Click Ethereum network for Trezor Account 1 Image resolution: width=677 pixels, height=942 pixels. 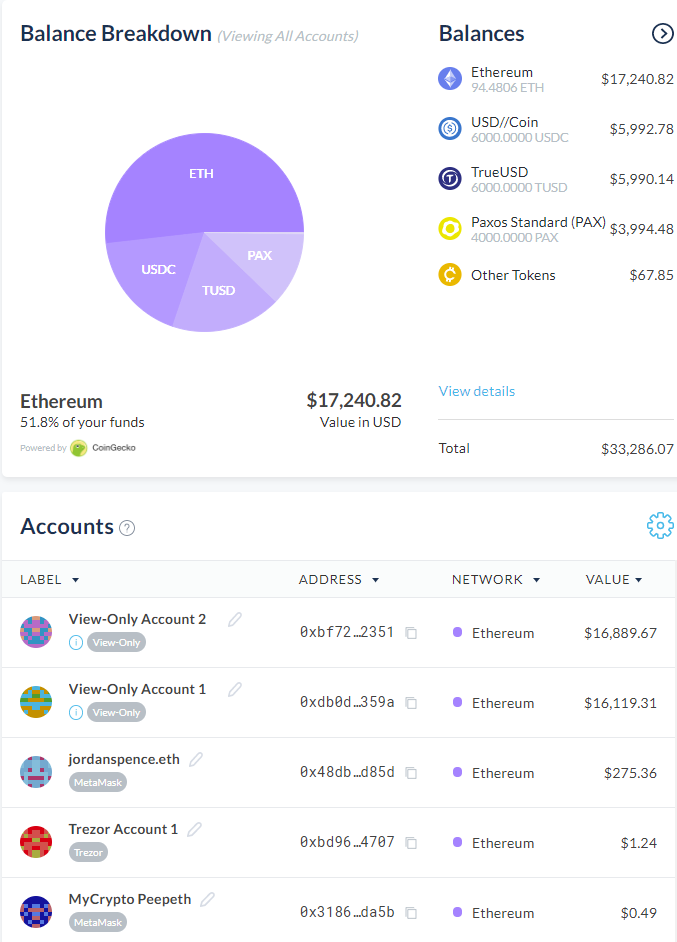click(x=493, y=843)
